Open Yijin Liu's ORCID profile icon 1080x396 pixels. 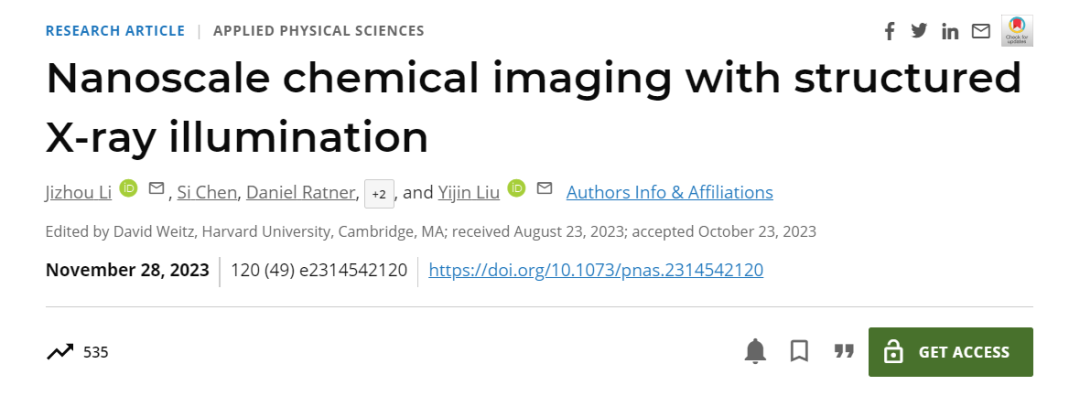(517, 188)
